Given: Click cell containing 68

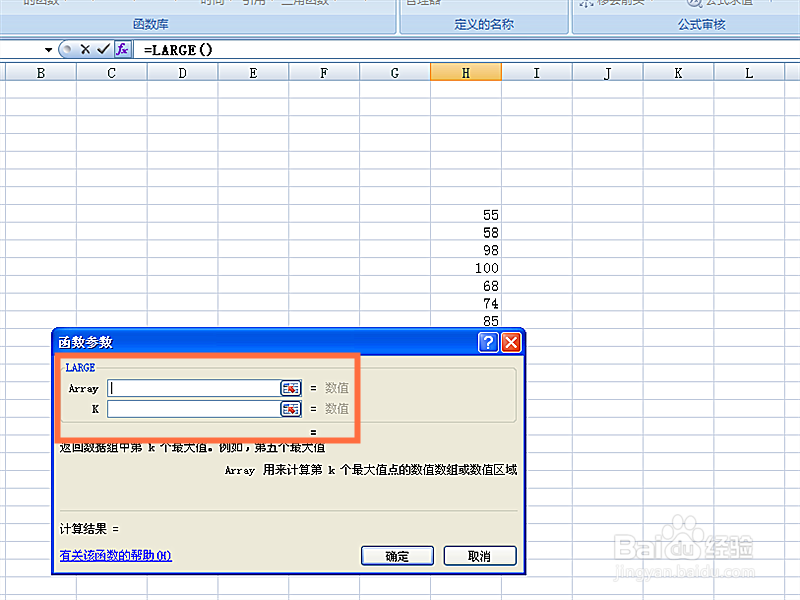Looking at the screenshot, I should coord(466,286).
